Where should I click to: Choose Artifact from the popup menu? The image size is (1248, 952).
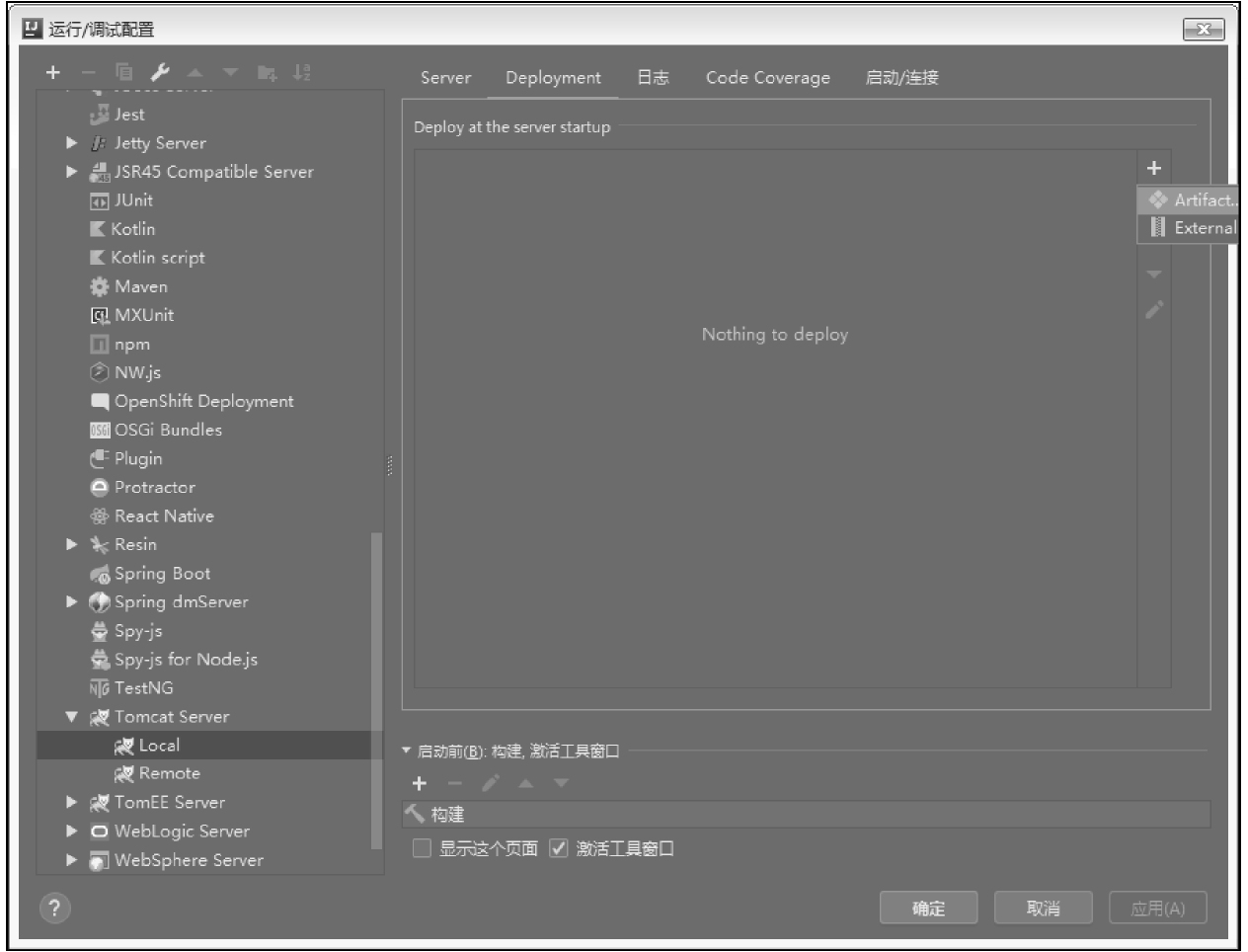click(x=1202, y=200)
